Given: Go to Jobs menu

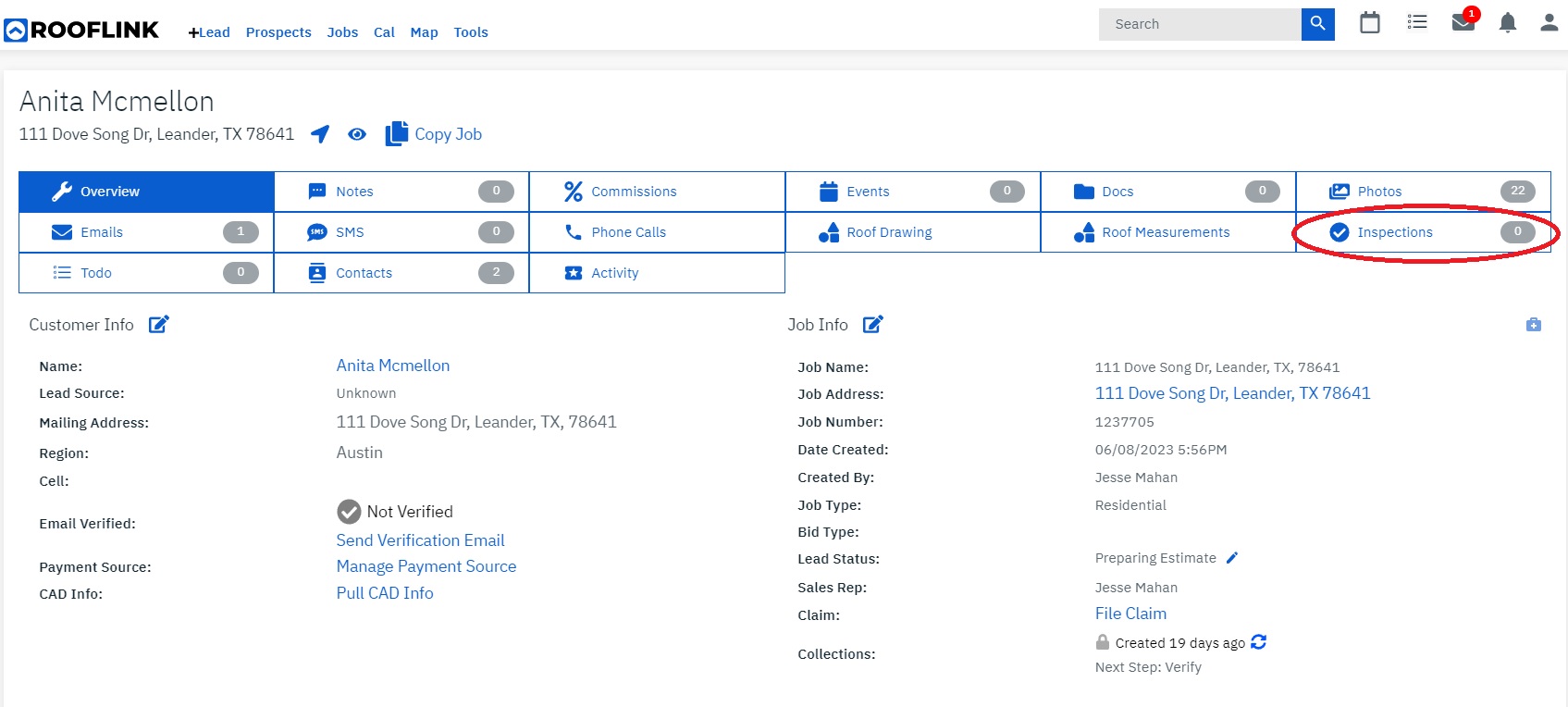Looking at the screenshot, I should [342, 32].
